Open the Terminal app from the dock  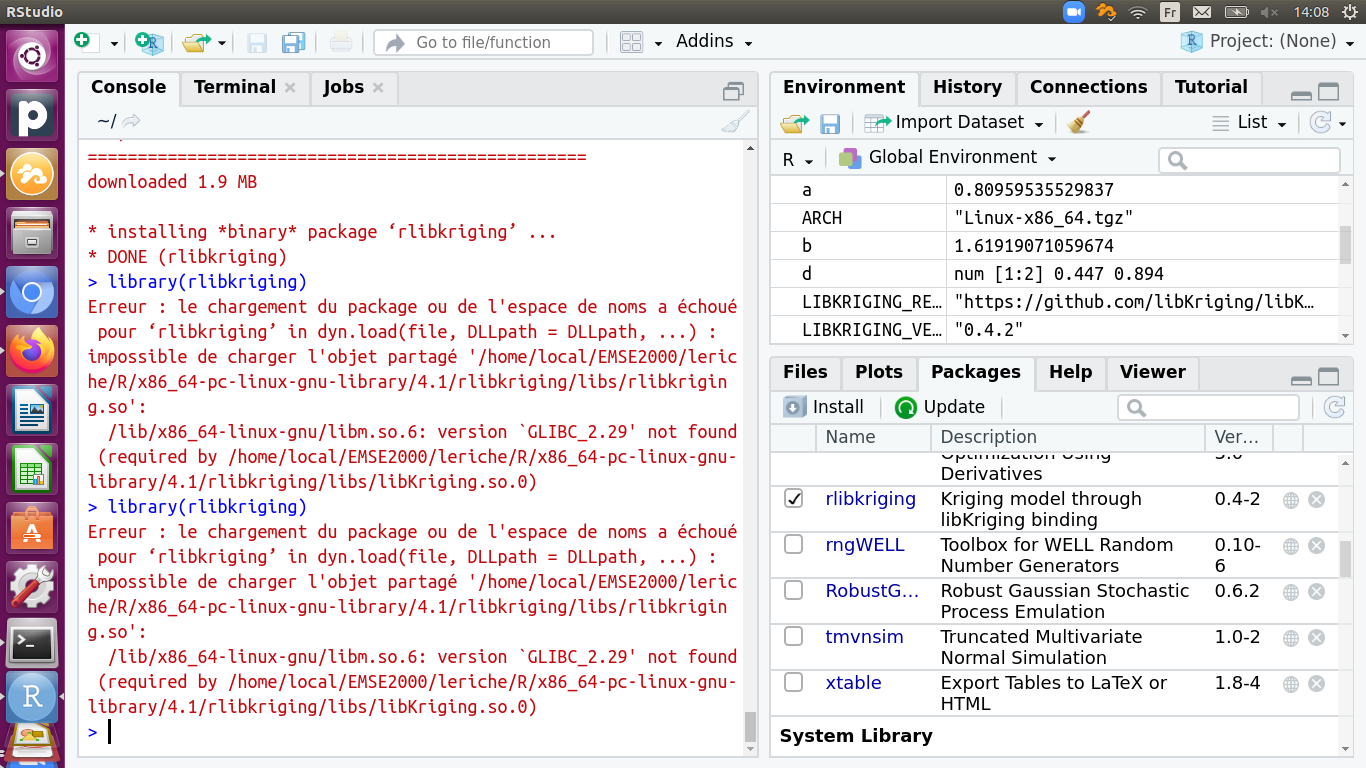(x=32, y=644)
